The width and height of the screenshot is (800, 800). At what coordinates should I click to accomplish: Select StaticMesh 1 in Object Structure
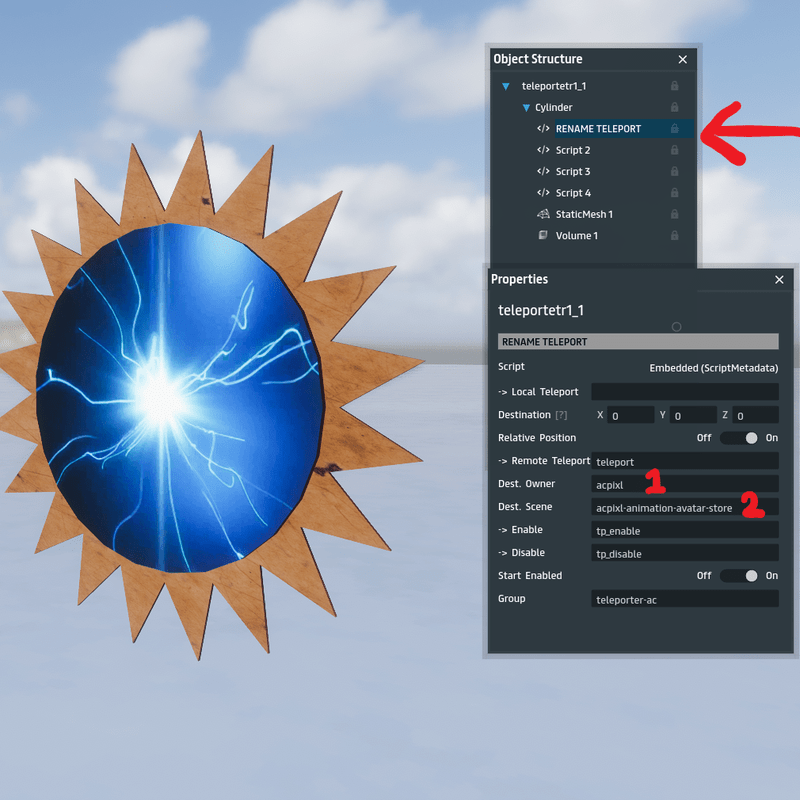point(584,214)
